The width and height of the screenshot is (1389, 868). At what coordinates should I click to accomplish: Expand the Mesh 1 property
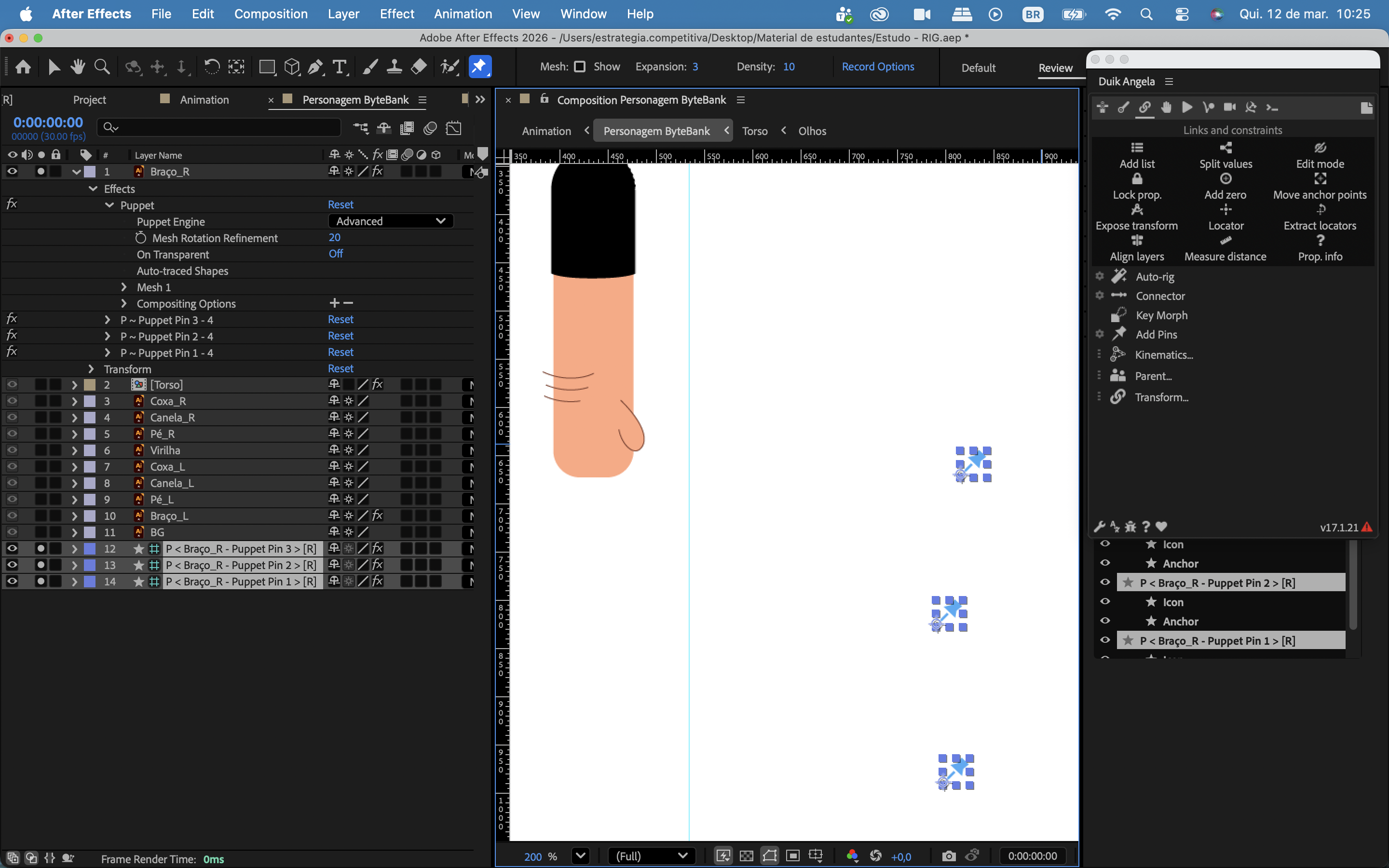click(x=124, y=287)
